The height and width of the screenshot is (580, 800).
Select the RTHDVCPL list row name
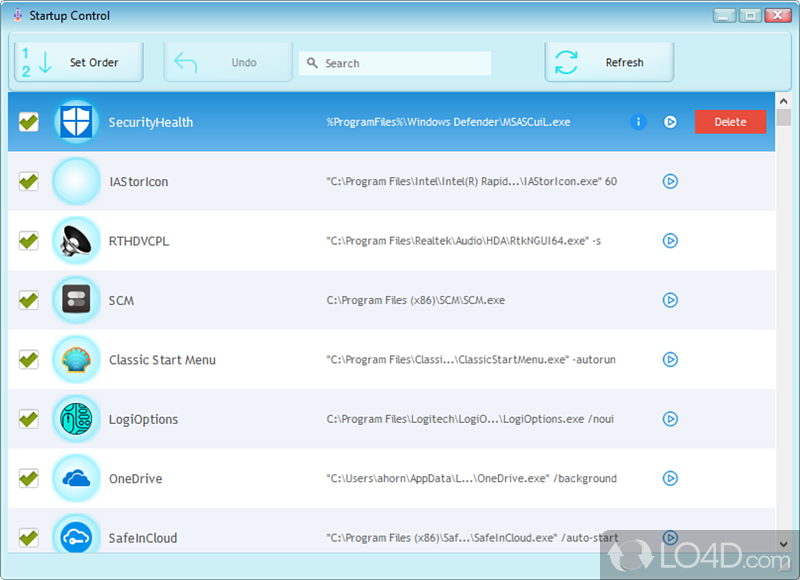pos(138,241)
